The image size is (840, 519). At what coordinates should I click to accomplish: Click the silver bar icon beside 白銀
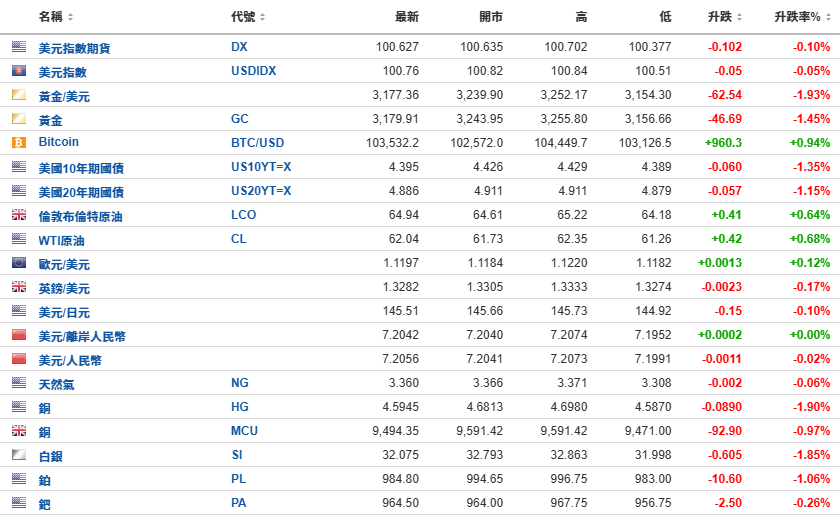coord(19,455)
